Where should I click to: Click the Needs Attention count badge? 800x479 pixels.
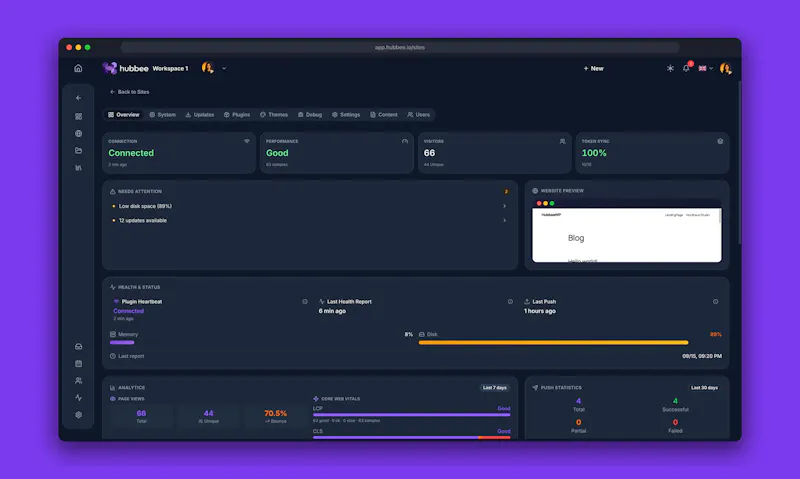tap(506, 192)
